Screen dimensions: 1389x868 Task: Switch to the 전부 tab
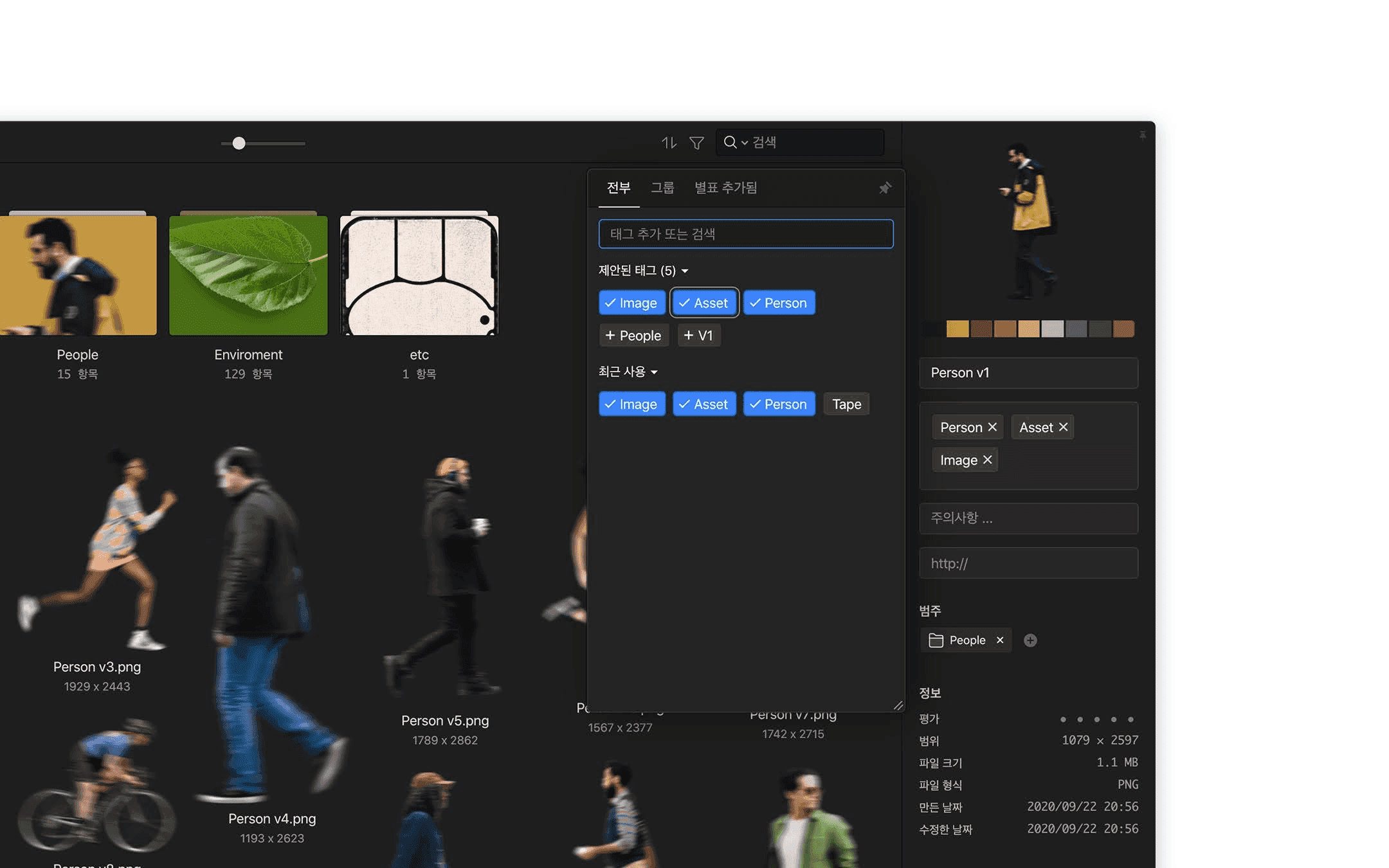coord(619,188)
